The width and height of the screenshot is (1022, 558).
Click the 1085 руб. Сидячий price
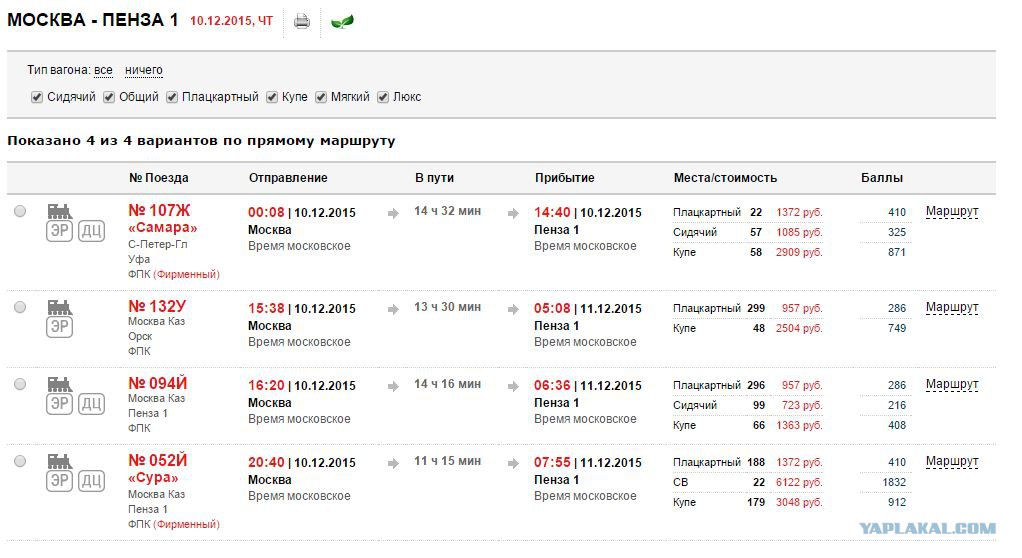click(799, 232)
